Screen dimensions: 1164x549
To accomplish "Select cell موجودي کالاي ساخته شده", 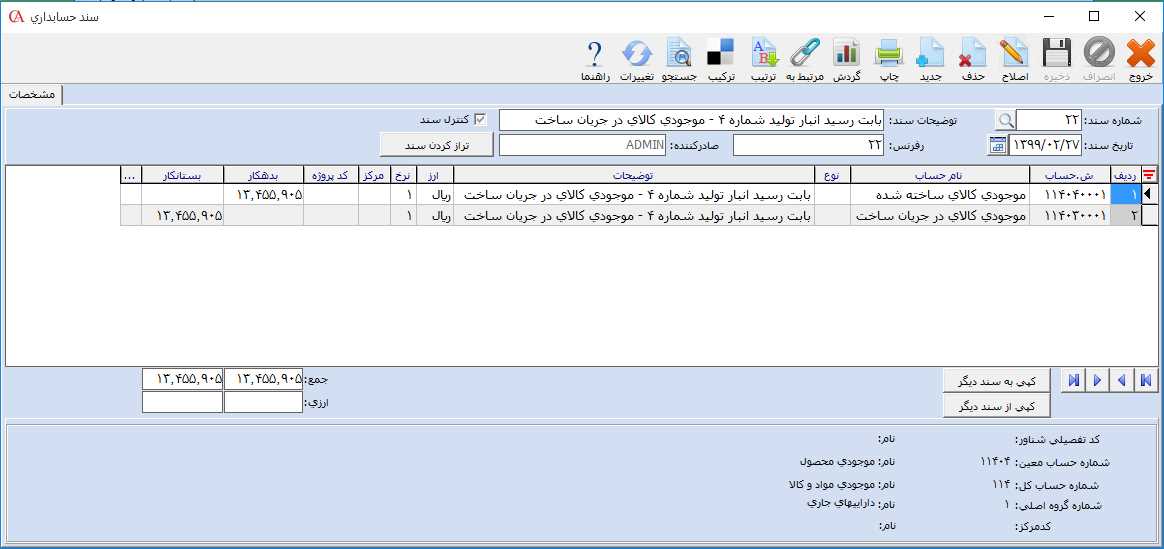I will pyautogui.click(x=940, y=194).
